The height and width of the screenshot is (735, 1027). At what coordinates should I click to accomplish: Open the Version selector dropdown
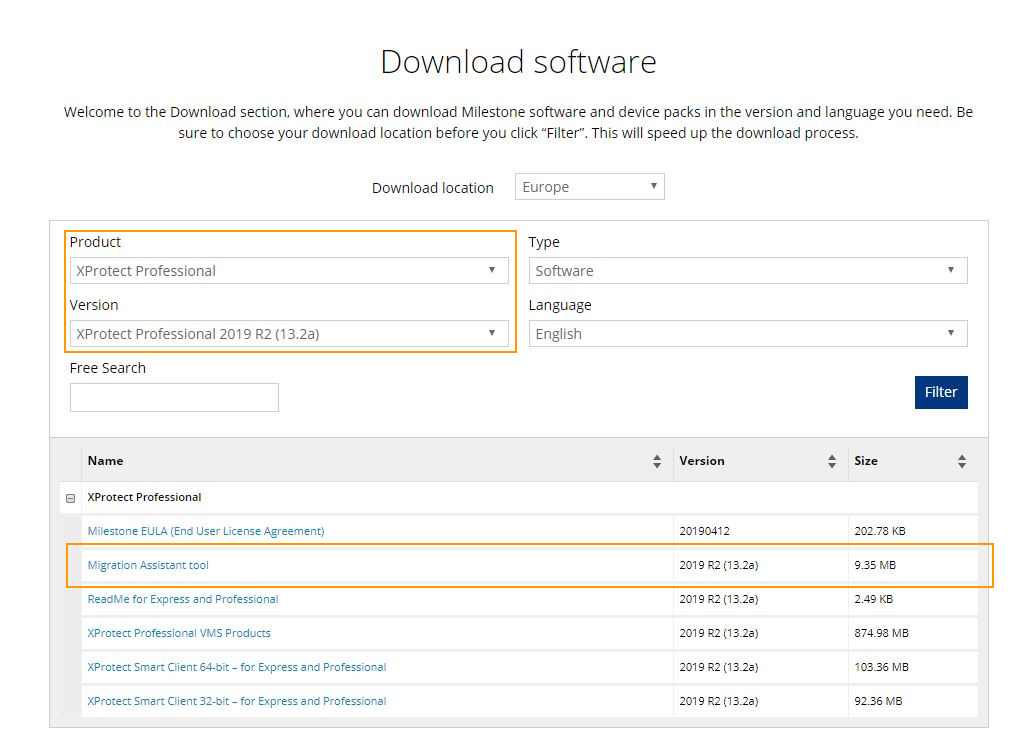click(289, 333)
